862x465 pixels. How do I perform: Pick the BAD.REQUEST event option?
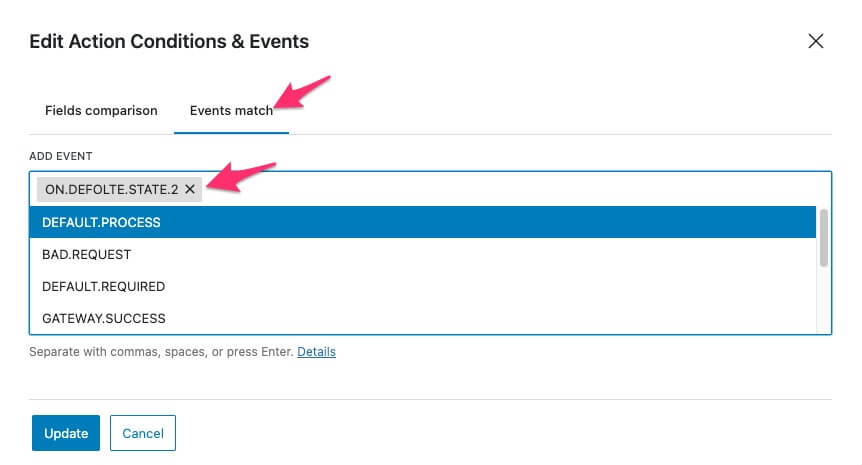tap(86, 254)
